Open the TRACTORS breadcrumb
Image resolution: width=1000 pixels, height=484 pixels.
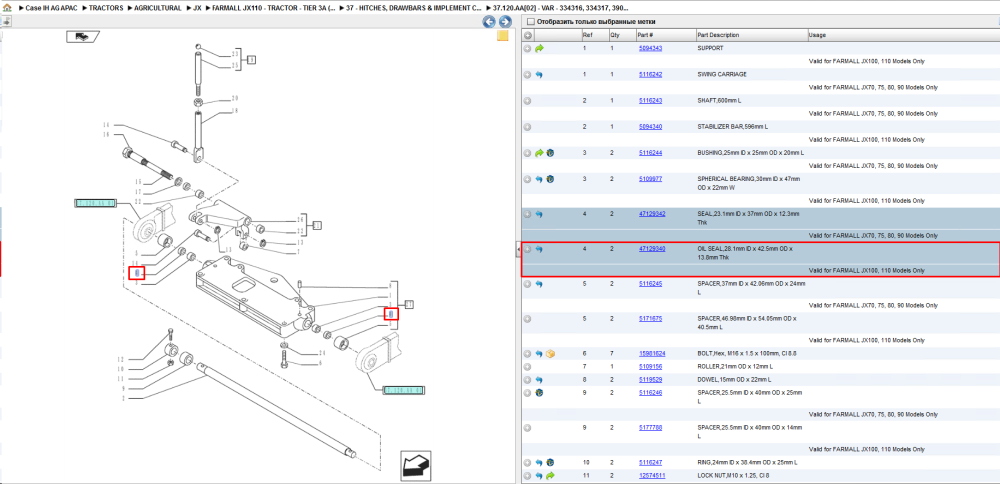coord(106,8)
